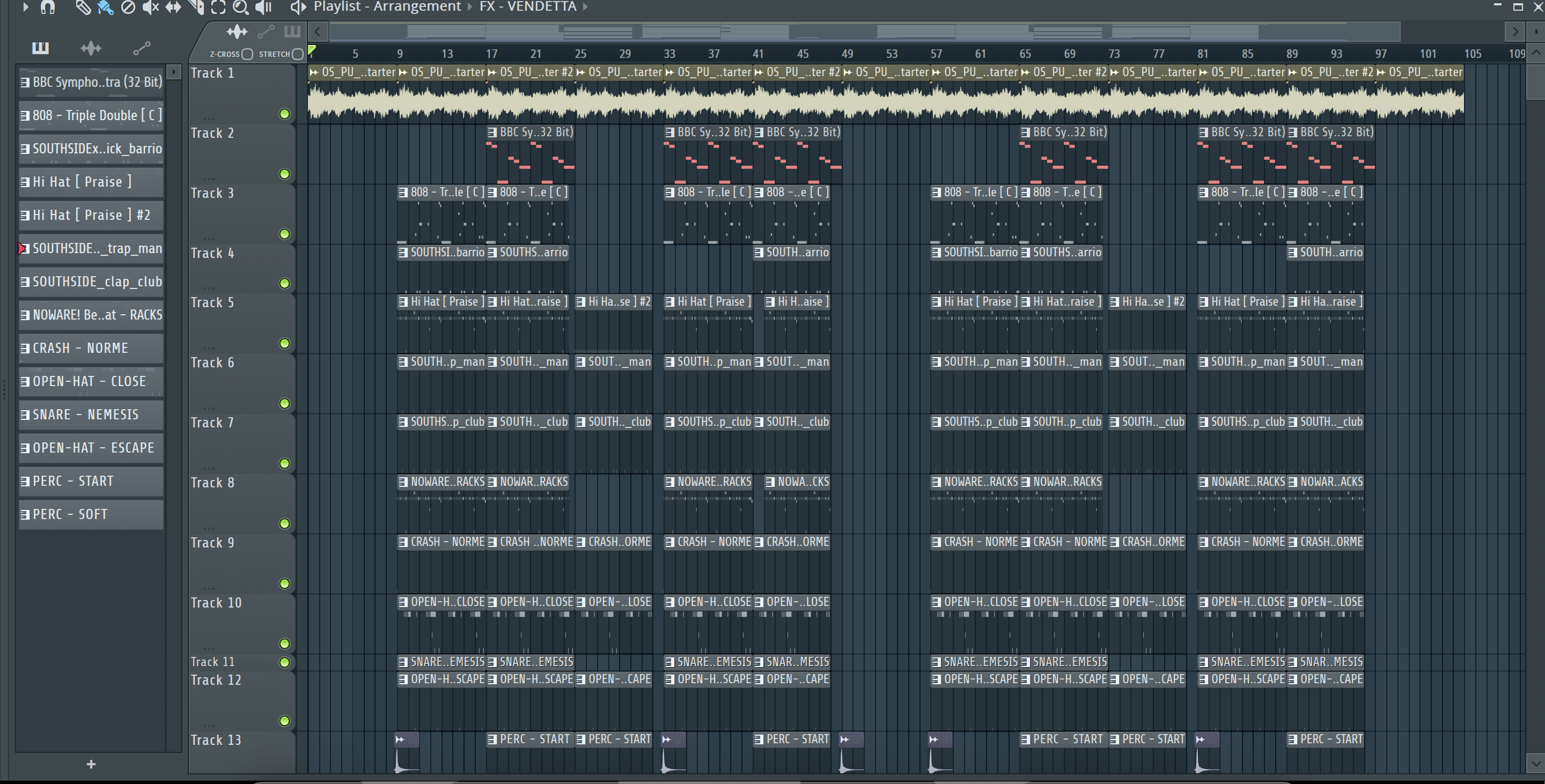Select the Slip tool icon
The width and height of the screenshot is (1545, 784).
click(x=173, y=7)
